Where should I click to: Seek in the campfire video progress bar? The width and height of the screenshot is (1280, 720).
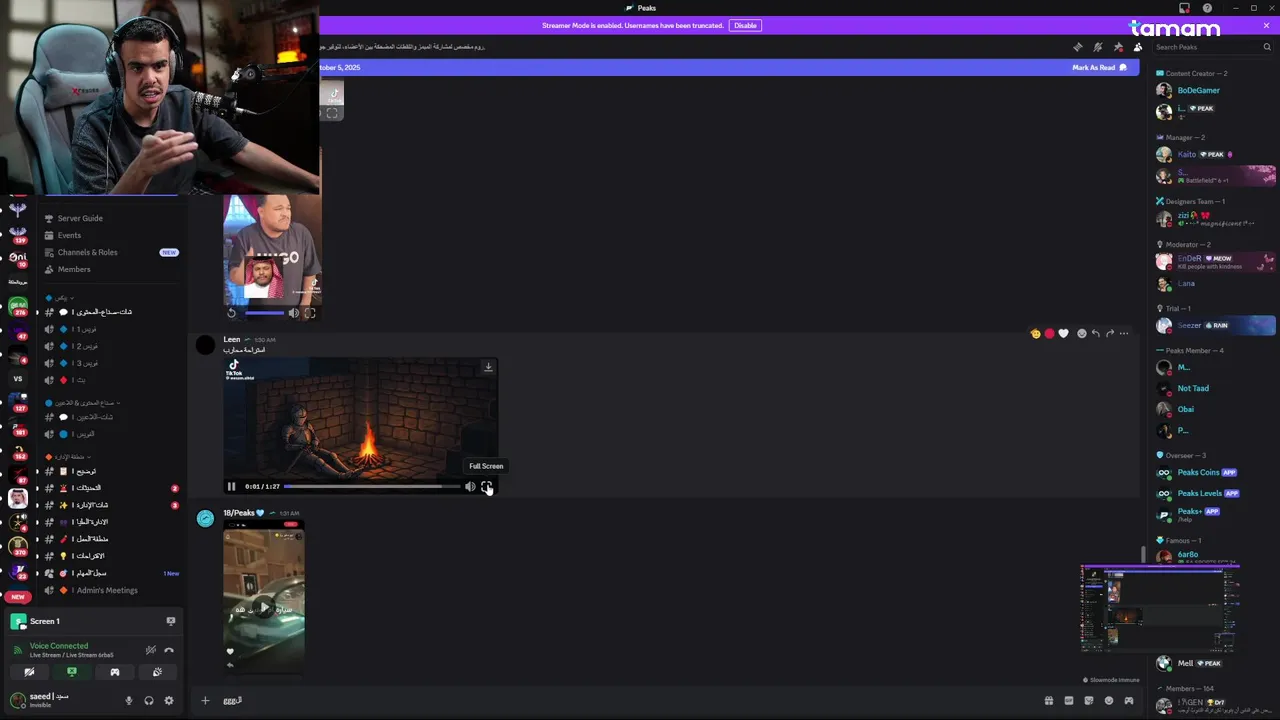point(371,487)
